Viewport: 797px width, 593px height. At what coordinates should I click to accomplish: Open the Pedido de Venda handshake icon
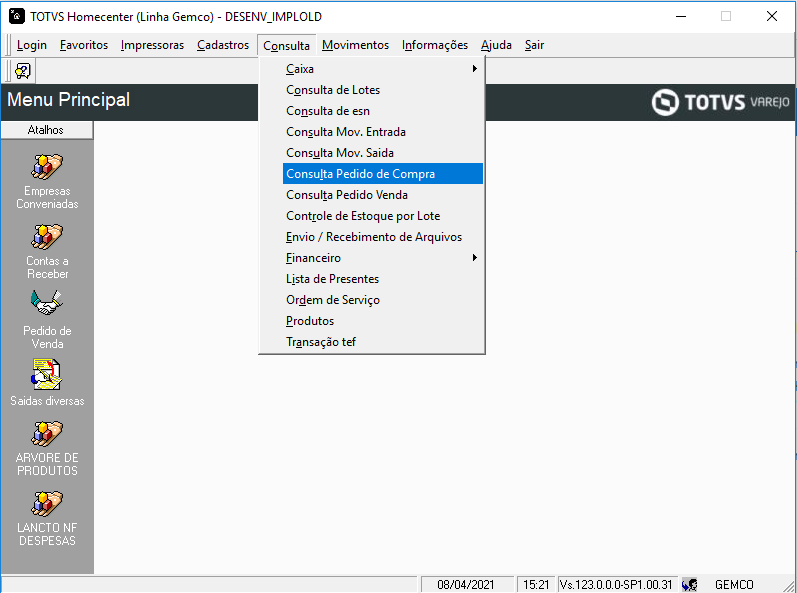coord(47,303)
